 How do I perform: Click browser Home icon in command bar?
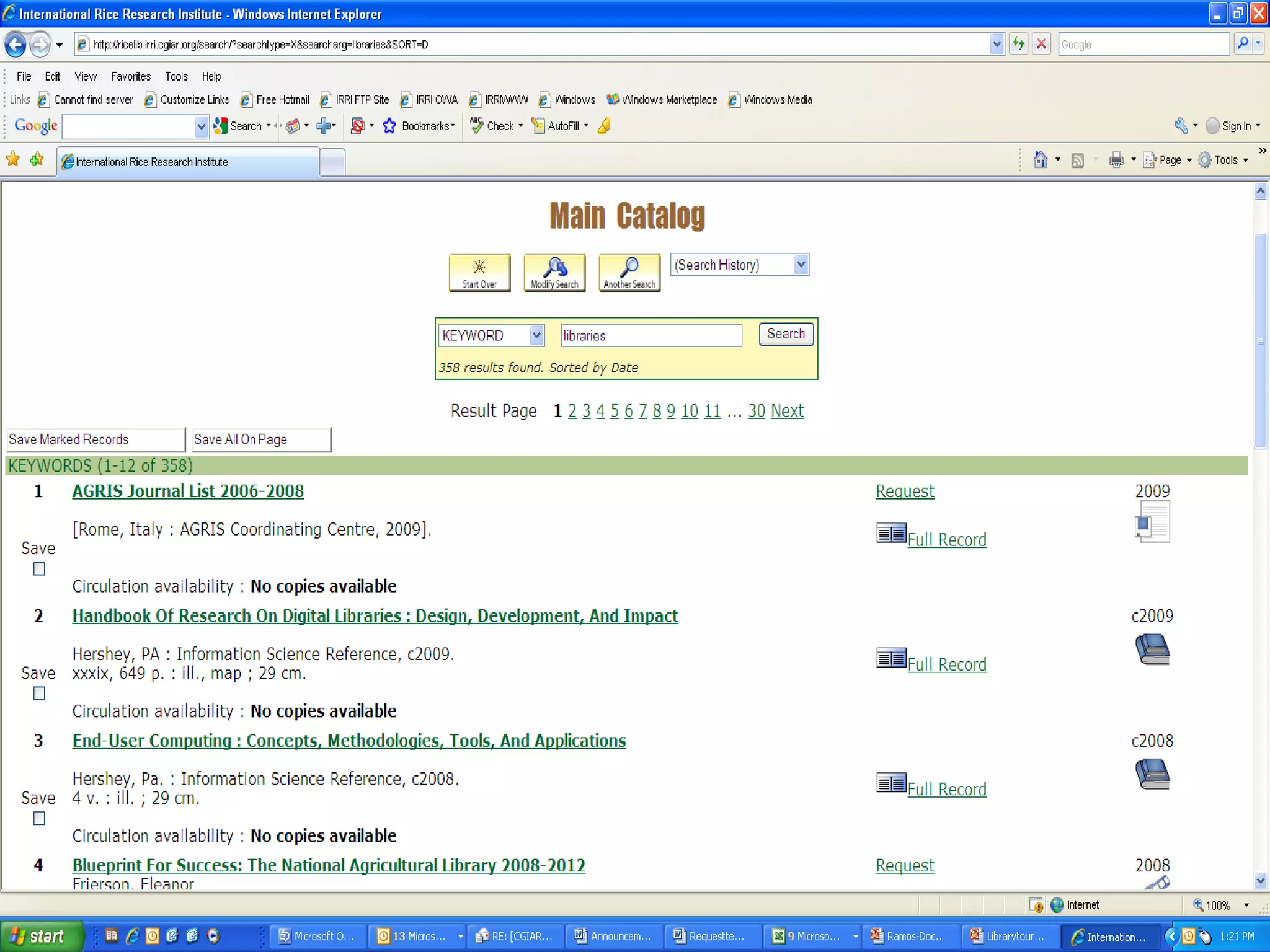coord(1040,160)
